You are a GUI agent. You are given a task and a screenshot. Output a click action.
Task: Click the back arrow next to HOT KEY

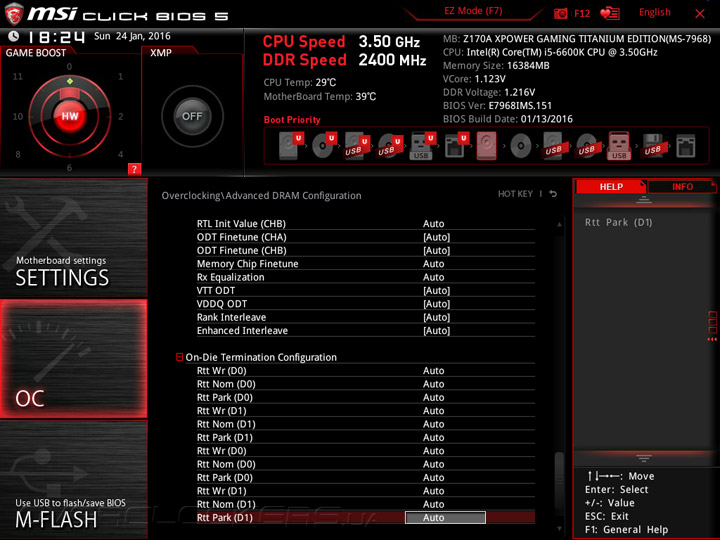point(553,194)
